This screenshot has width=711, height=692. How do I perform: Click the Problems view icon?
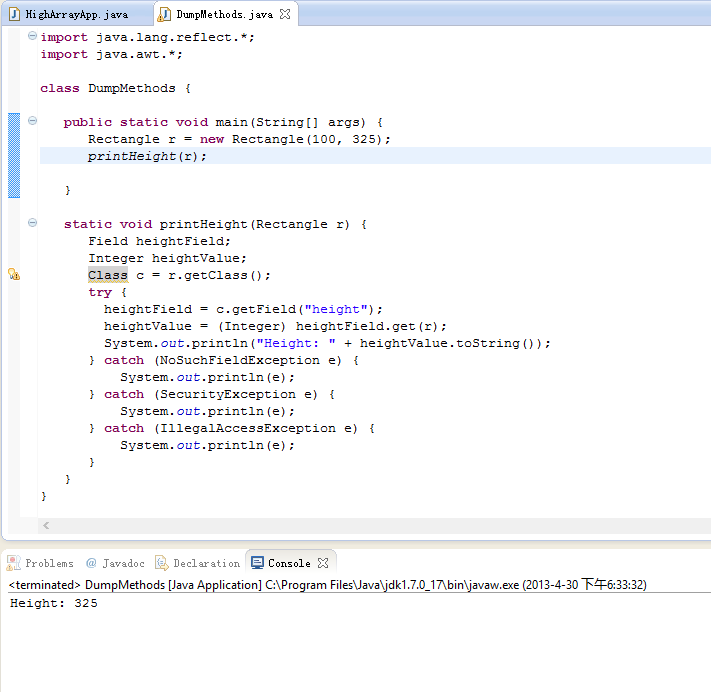(x=14, y=563)
